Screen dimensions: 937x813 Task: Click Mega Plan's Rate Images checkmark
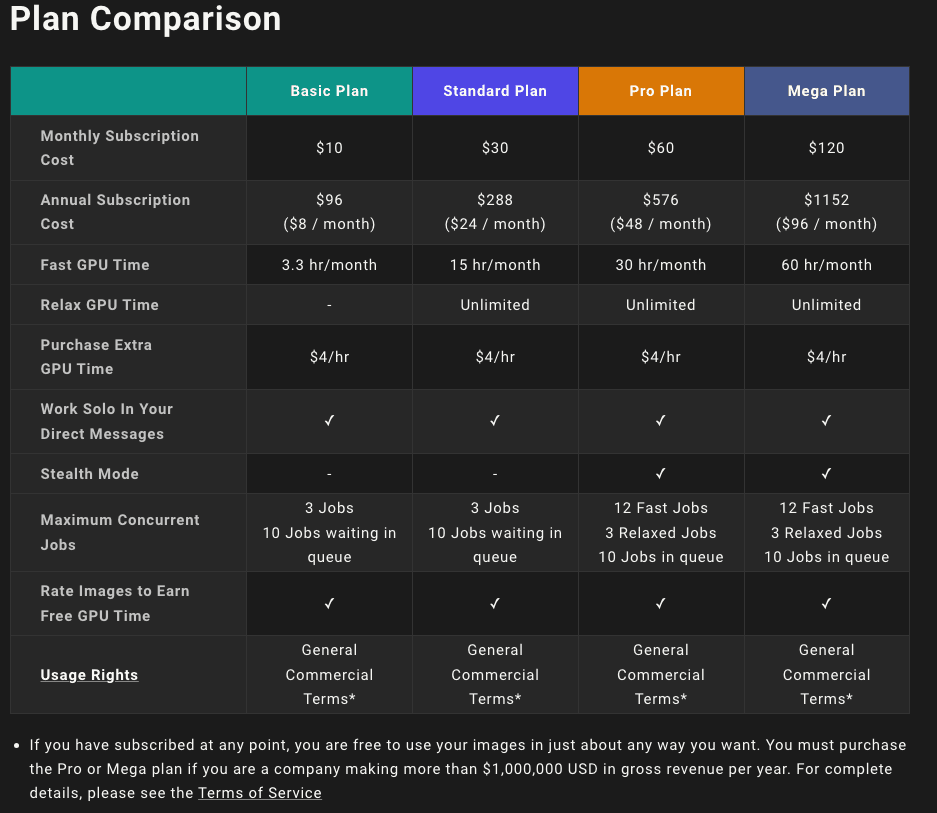[827, 603]
